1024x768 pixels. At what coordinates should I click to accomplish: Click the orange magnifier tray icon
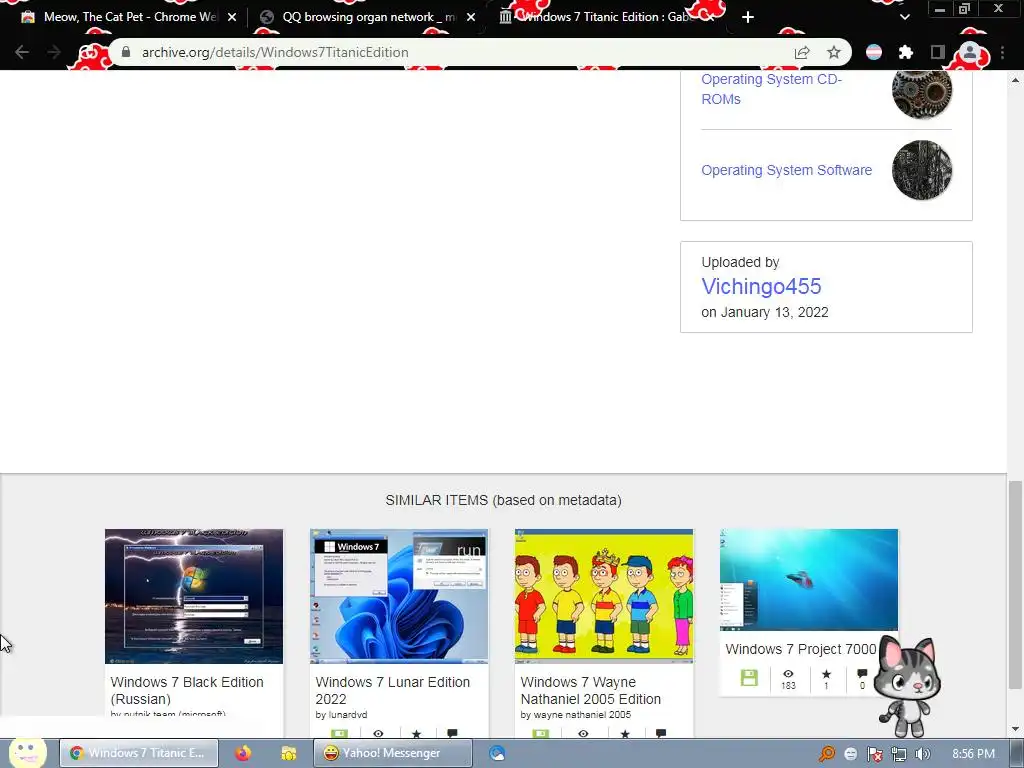pos(827,754)
